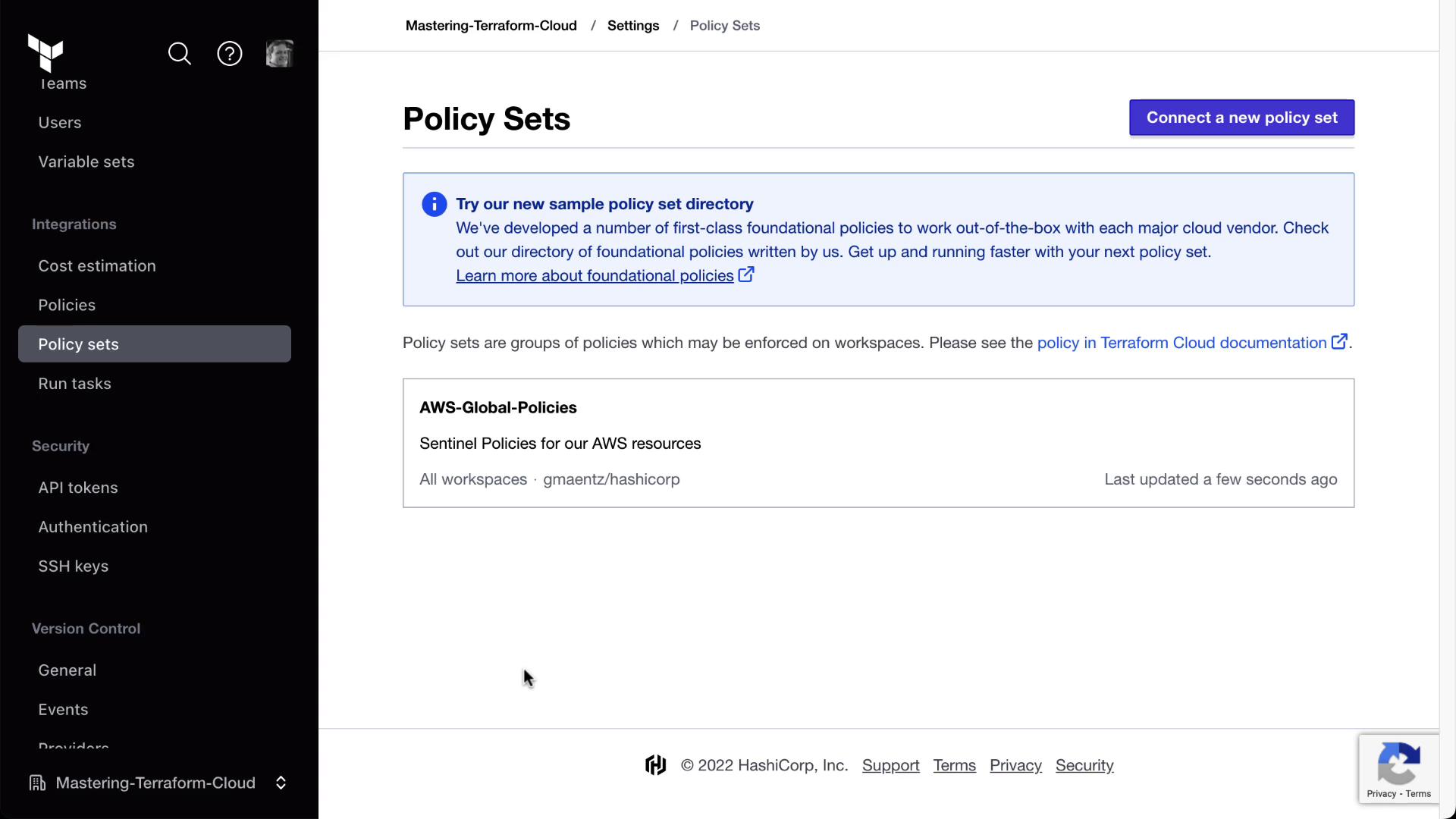Viewport: 1456px width, 819px height.
Task: Go to Cost estimation settings
Action: coord(97,266)
